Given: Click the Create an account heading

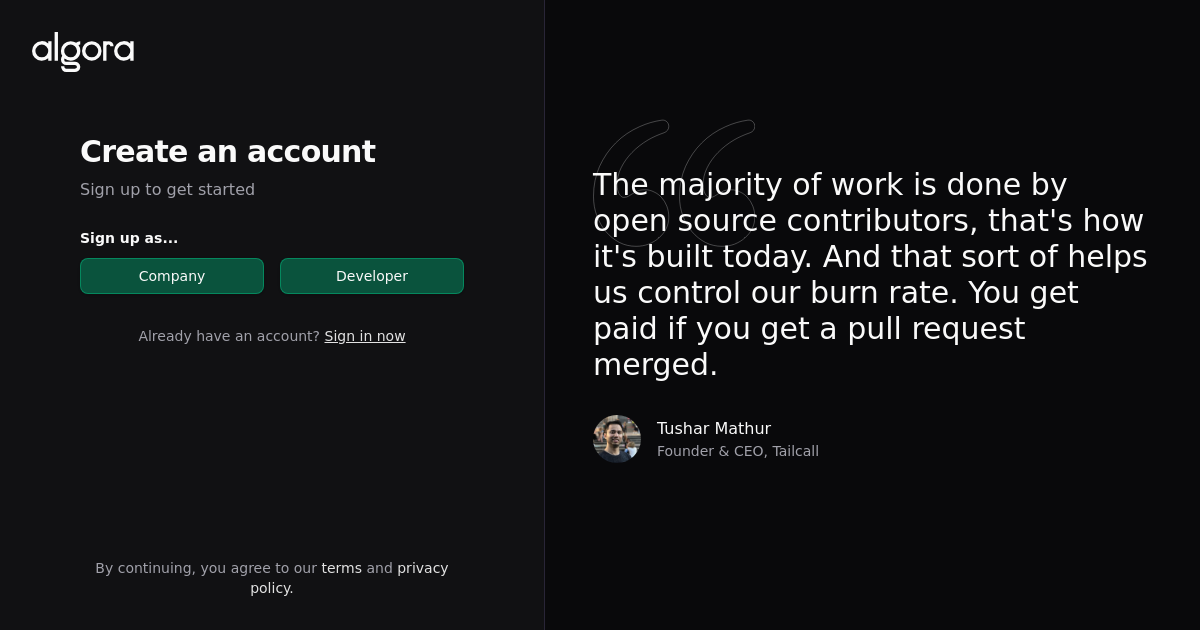Looking at the screenshot, I should (228, 151).
